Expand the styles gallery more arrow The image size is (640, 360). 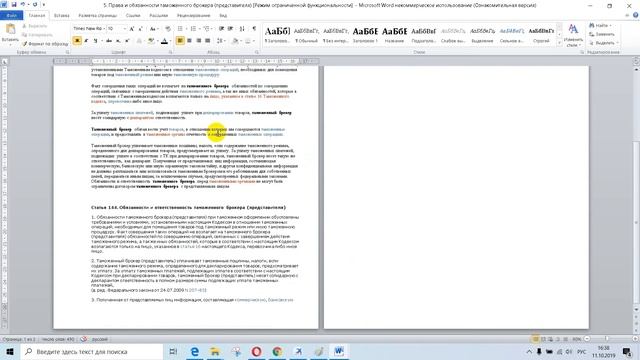tap(559, 43)
